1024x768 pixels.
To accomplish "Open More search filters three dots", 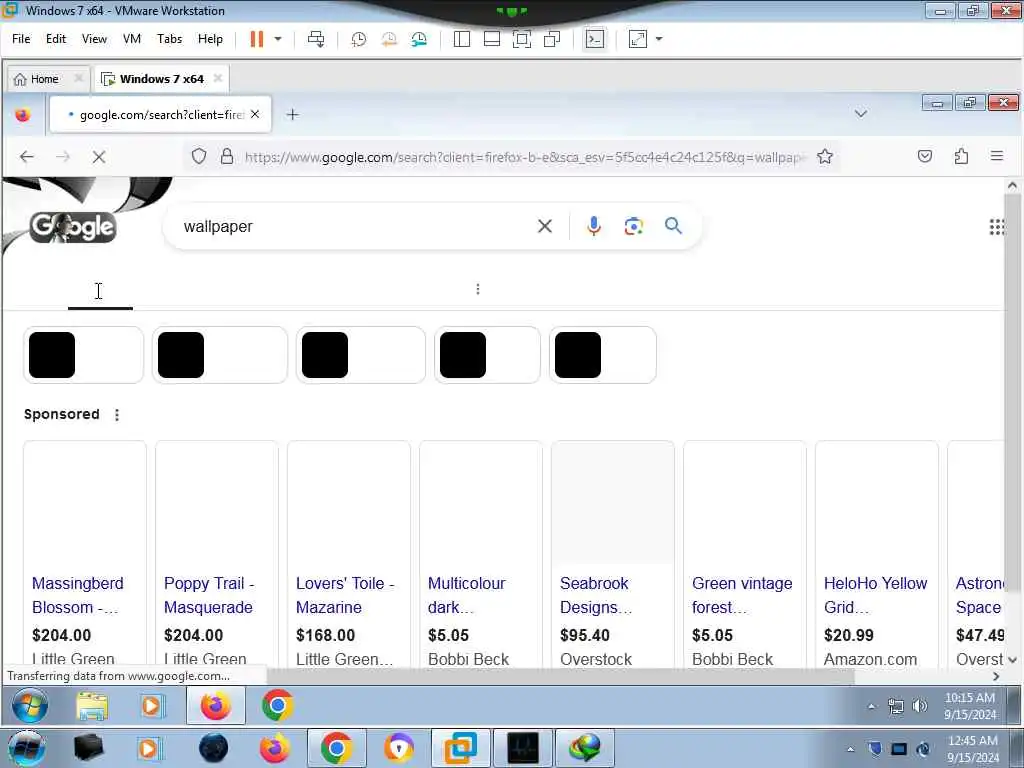I will tap(478, 289).
